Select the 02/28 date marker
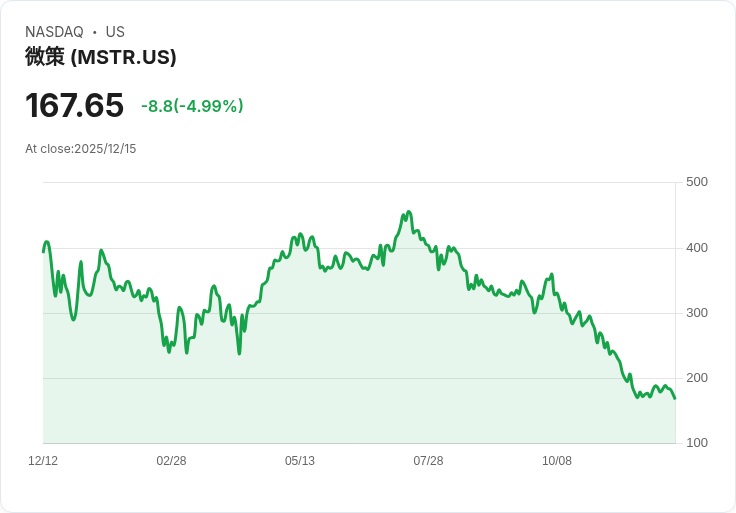Image resolution: width=736 pixels, height=513 pixels. click(x=171, y=461)
